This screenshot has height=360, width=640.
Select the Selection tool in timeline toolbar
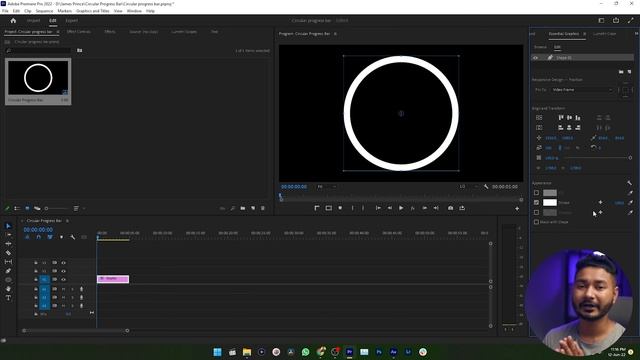[8, 226]
